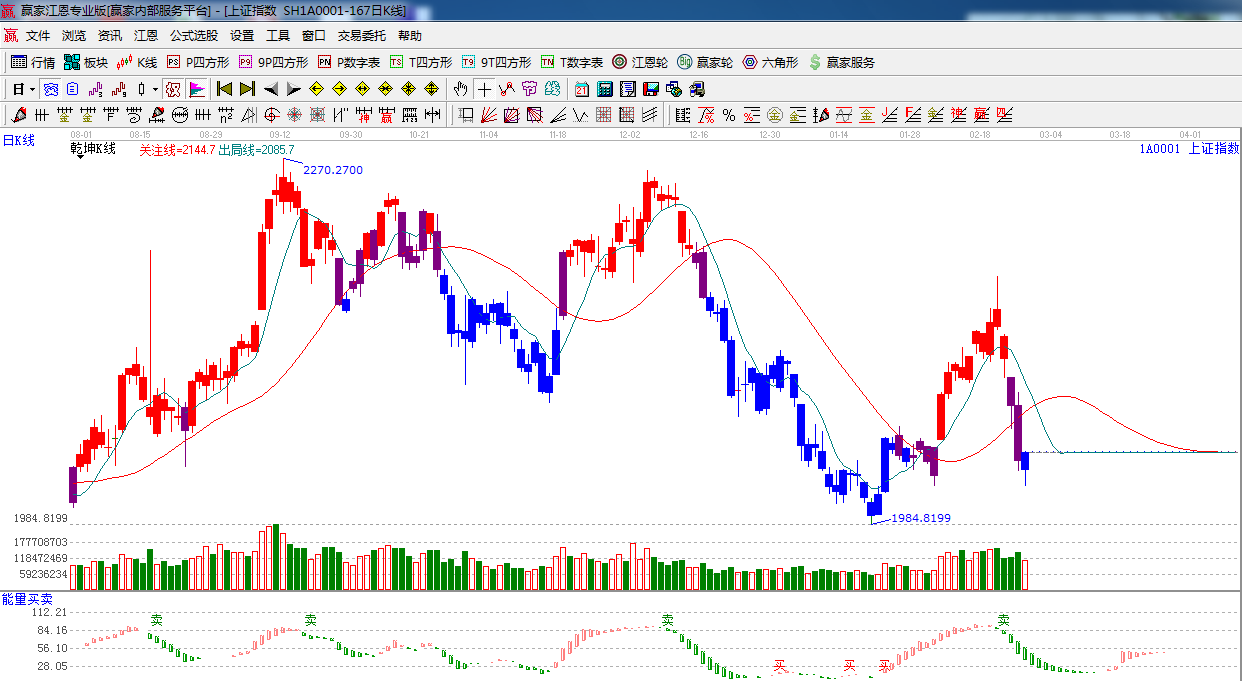Select the hand pan tool
1242x681 pixels.
460,89
